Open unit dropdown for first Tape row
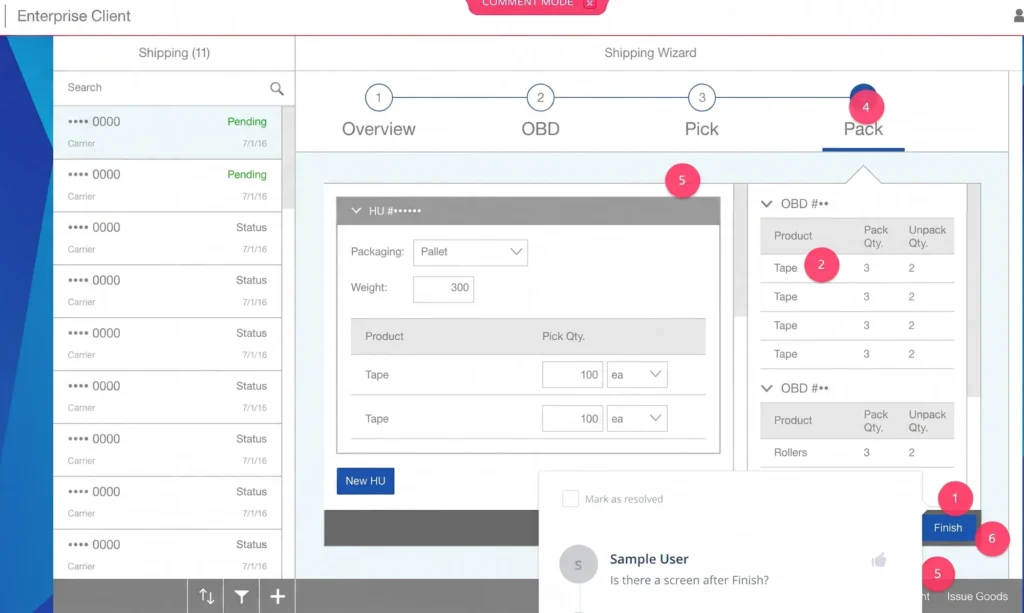Screen dimensions: 1024x613 (x=637, y=375)
